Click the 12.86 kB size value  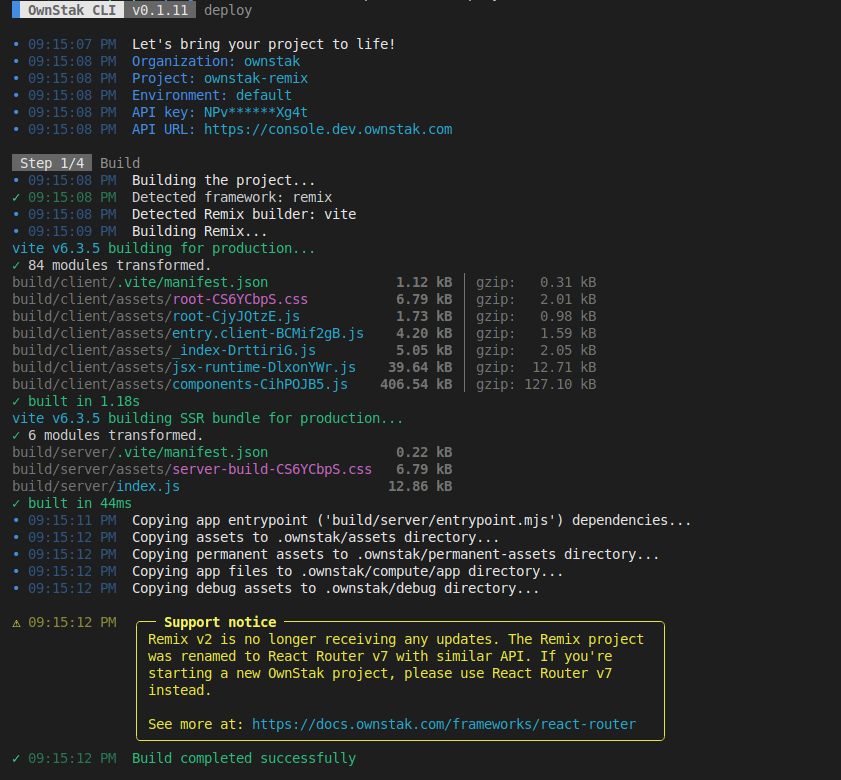[420, 487]
